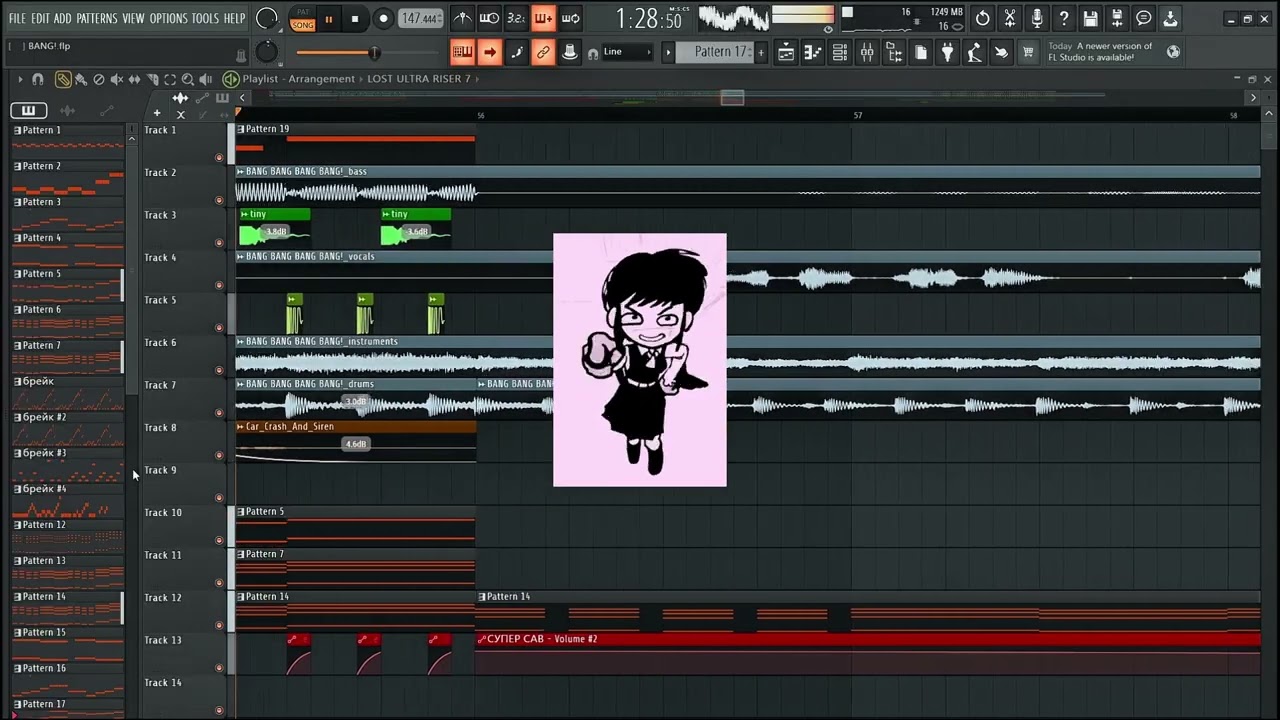
Task: Select the playlist mute tool
Action: [117, 79]
